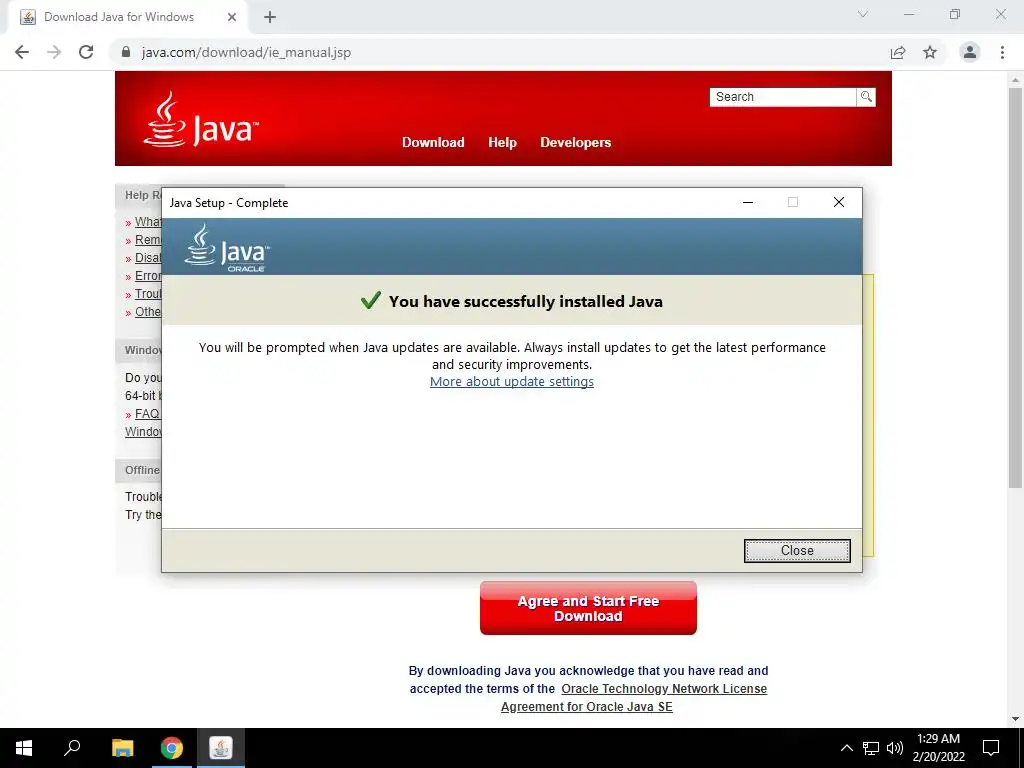Open File Explorer from taskbar
1024x768 pixels.
click(123, 748)
